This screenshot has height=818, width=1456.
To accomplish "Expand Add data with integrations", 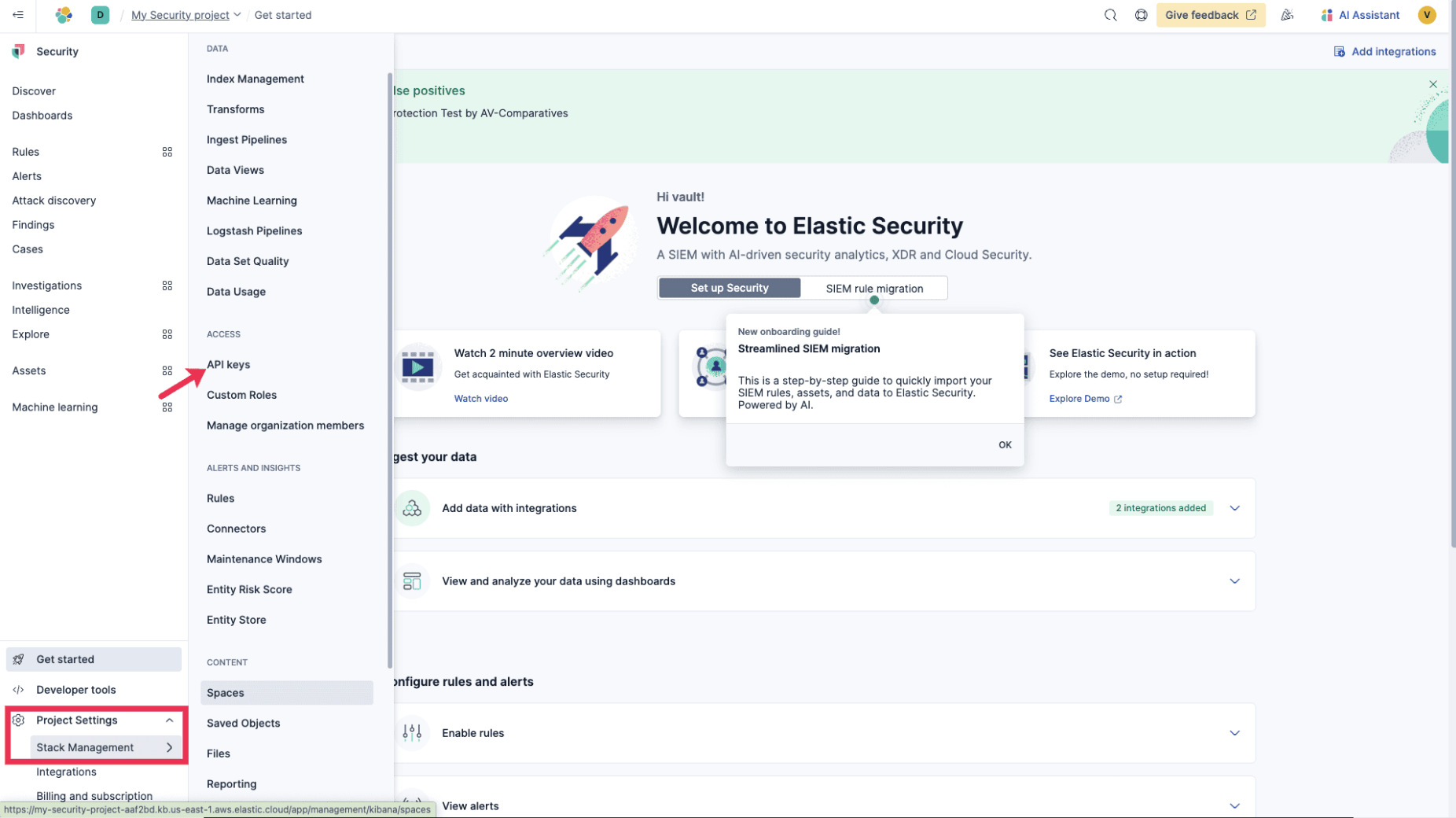I will (1234, 508).
